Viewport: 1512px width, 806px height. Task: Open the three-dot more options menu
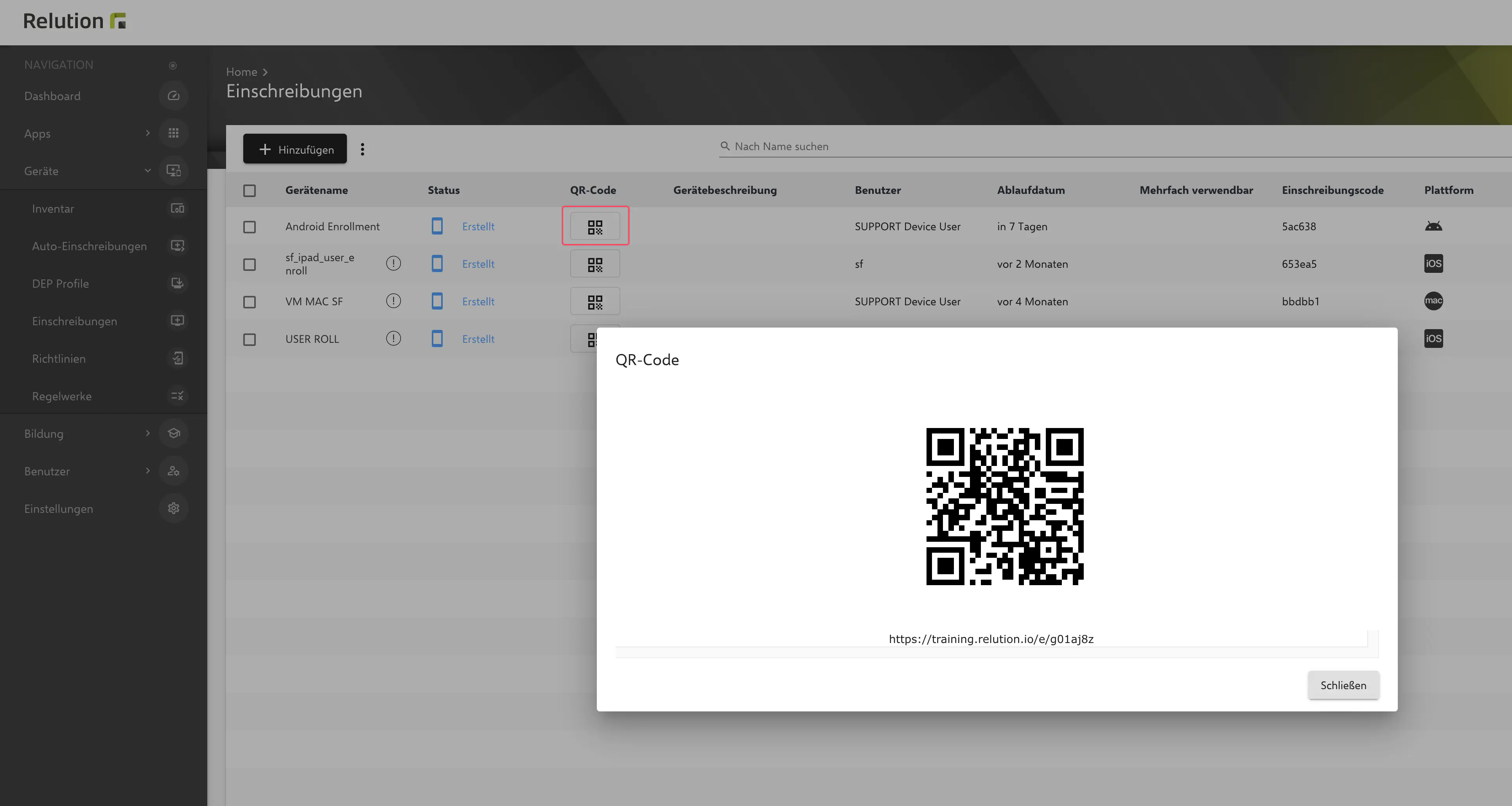362,149
